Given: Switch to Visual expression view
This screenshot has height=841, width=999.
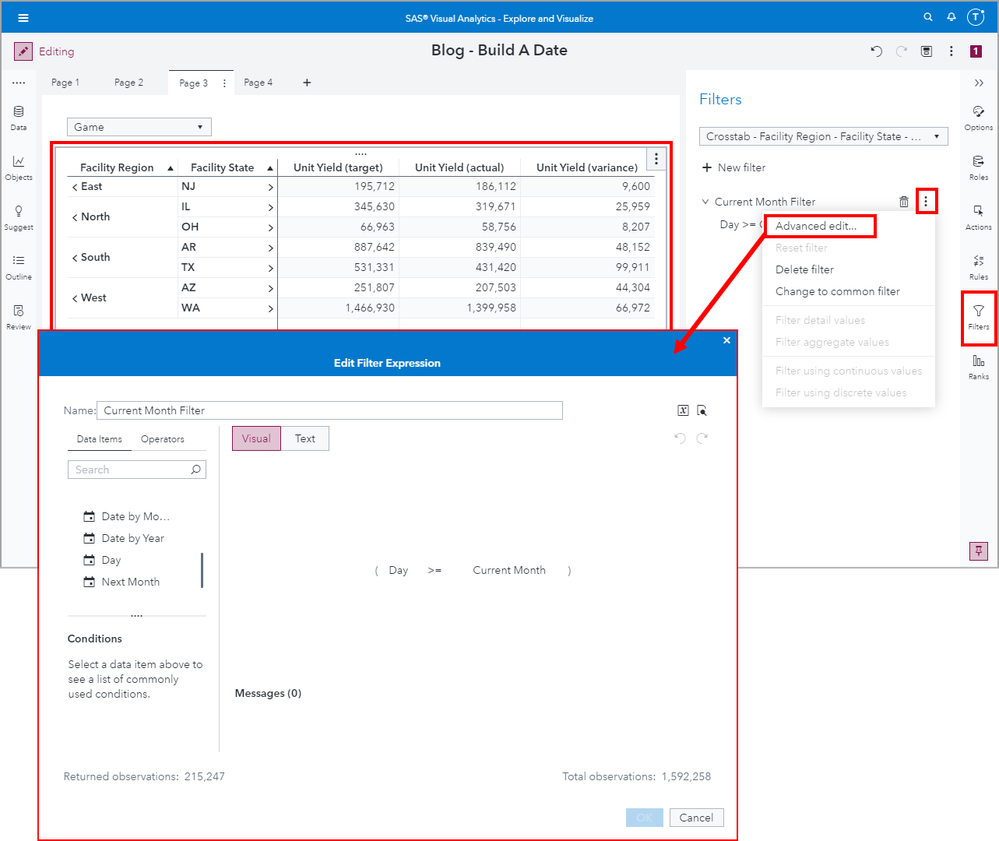Looking at the screenshot, I should (256, 438).
